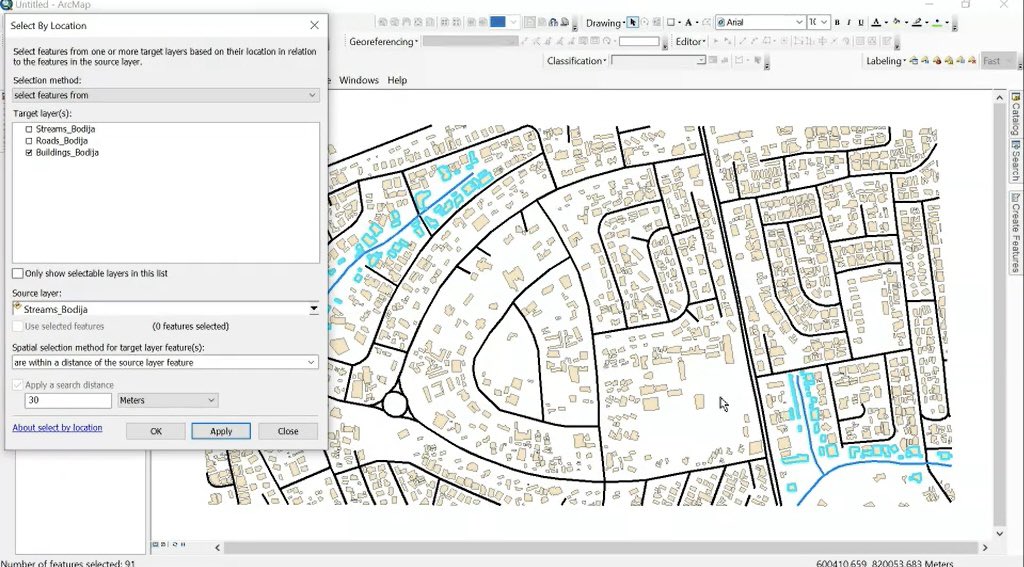This screenshot has width=1024, height=567.
Task: Click the font color A swatch
Action: [876, 22]
